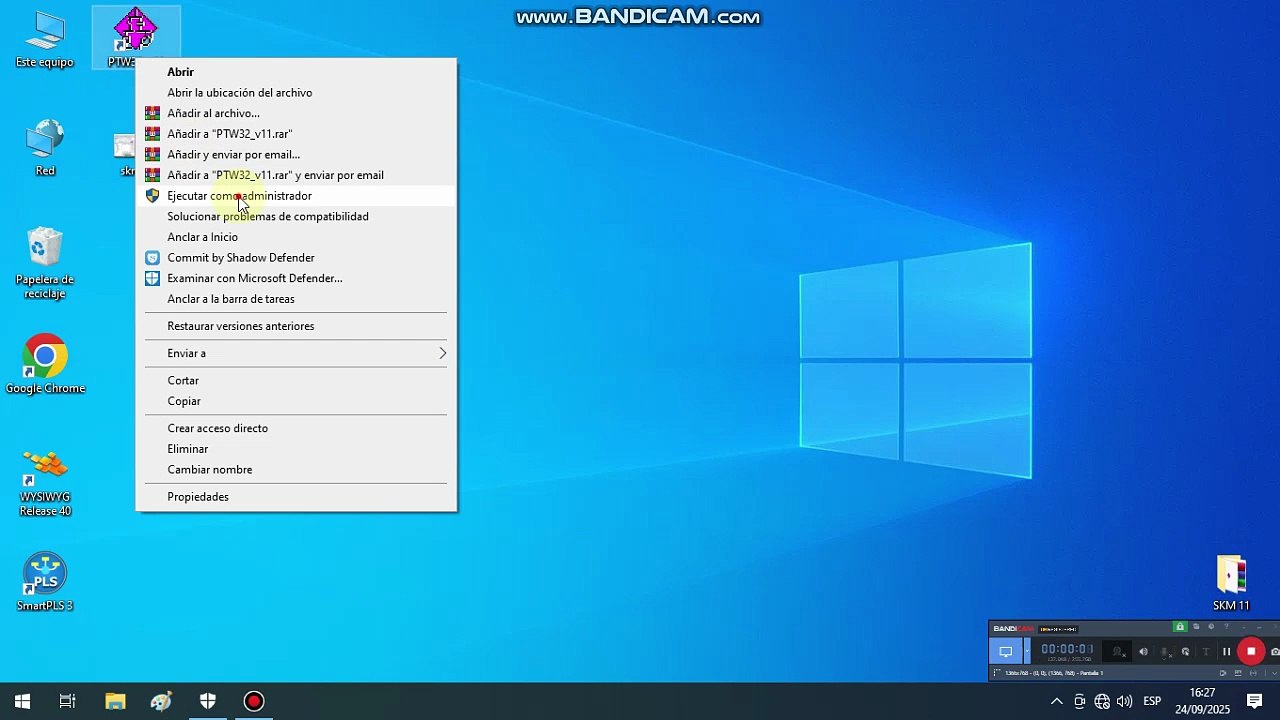The width and height of the screenshot is (1280, 720).
Task: Toggle Bandicam webcam overlay icon
Action: click(x=1117, y=652)
